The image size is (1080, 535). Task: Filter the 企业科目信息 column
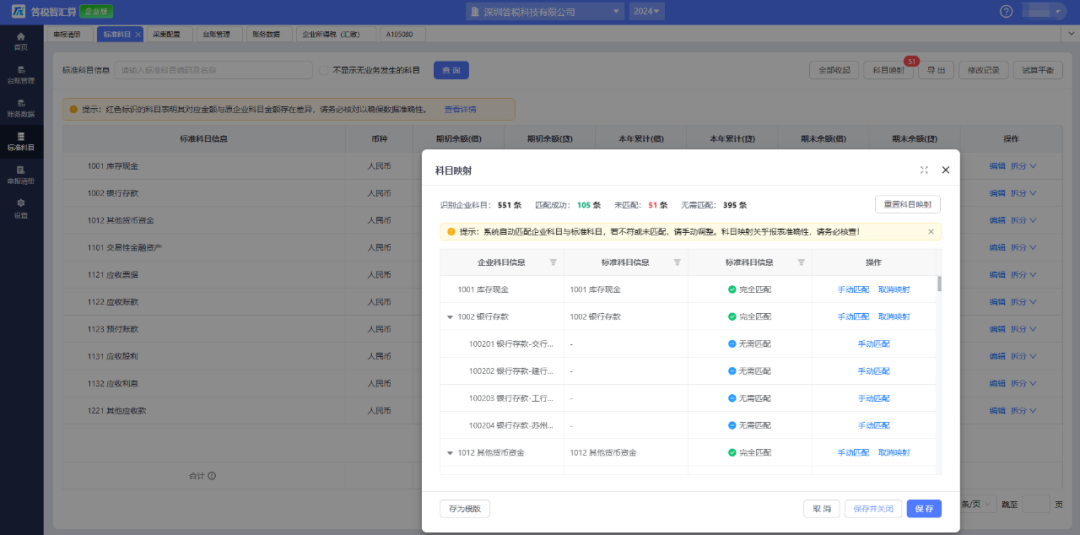(552, 262)
